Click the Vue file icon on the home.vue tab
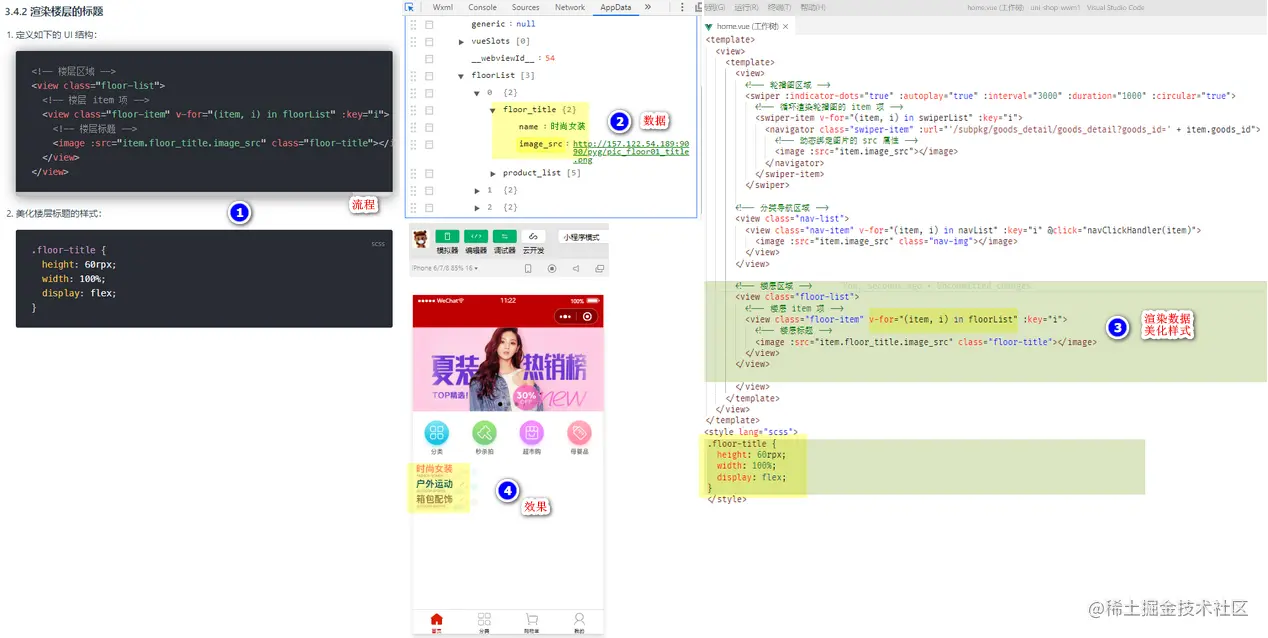The width and height of the screenshot is (1268, 638). [709, 26]
